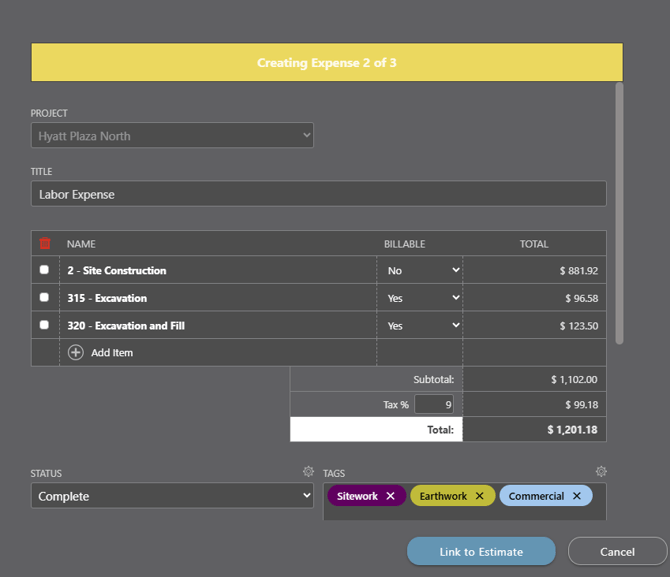Open the Status dropdown showing Complete

coord(172,496)
